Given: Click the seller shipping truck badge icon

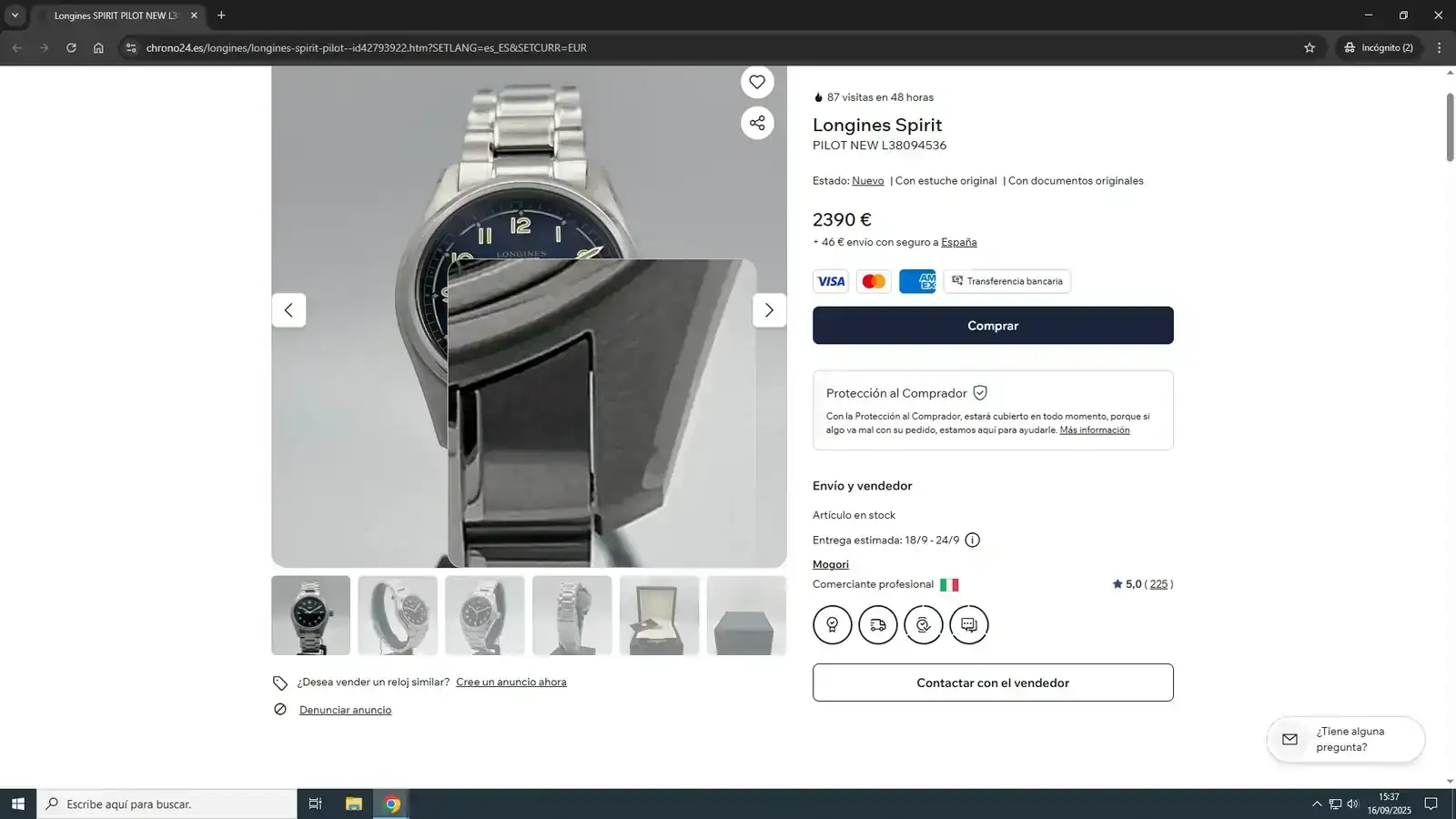Looking at the screenshot, I should (877, 625).
